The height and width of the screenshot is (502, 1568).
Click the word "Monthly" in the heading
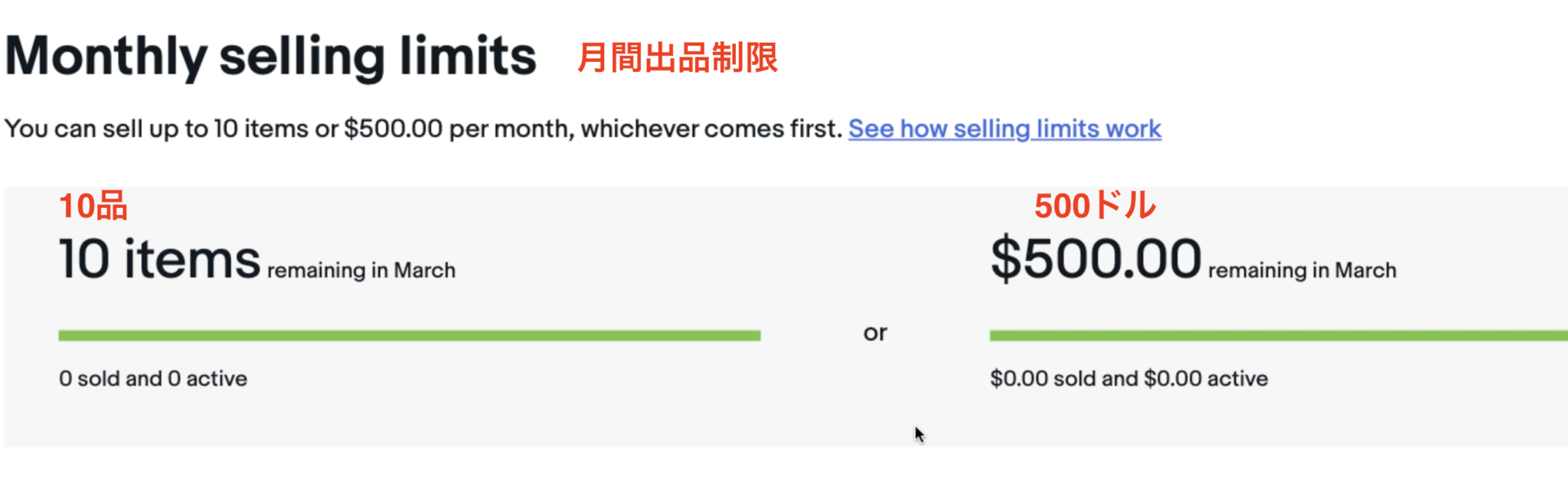106,57
